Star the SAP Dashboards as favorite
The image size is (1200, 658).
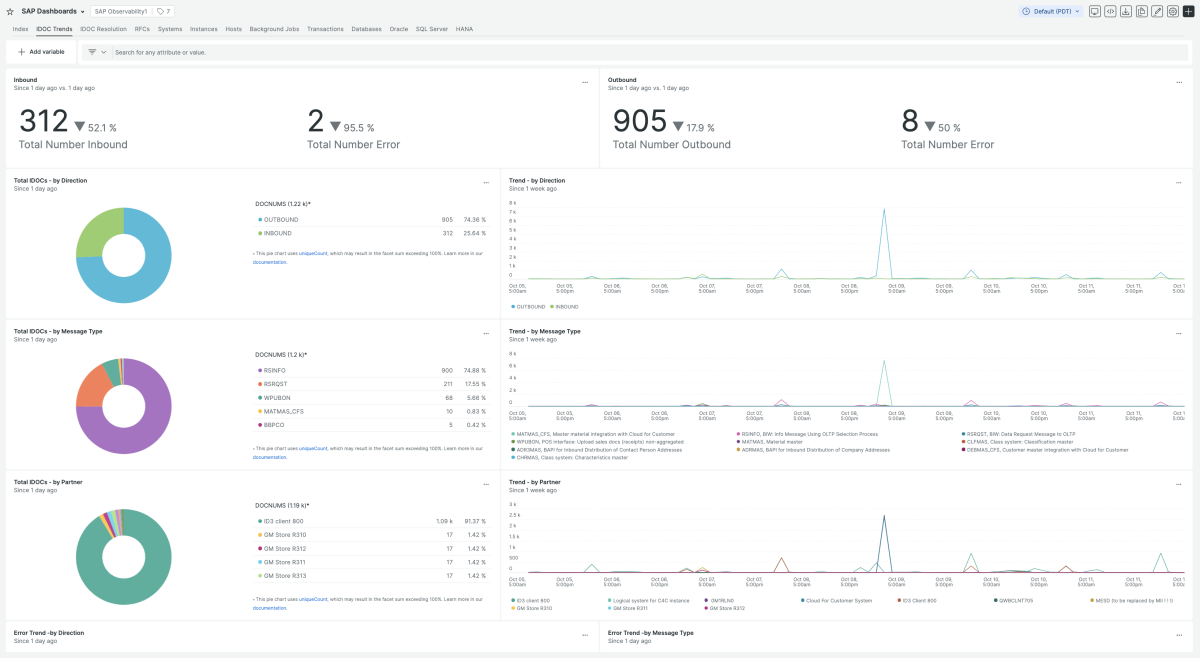pyautogui.click(x=10, y=11)
